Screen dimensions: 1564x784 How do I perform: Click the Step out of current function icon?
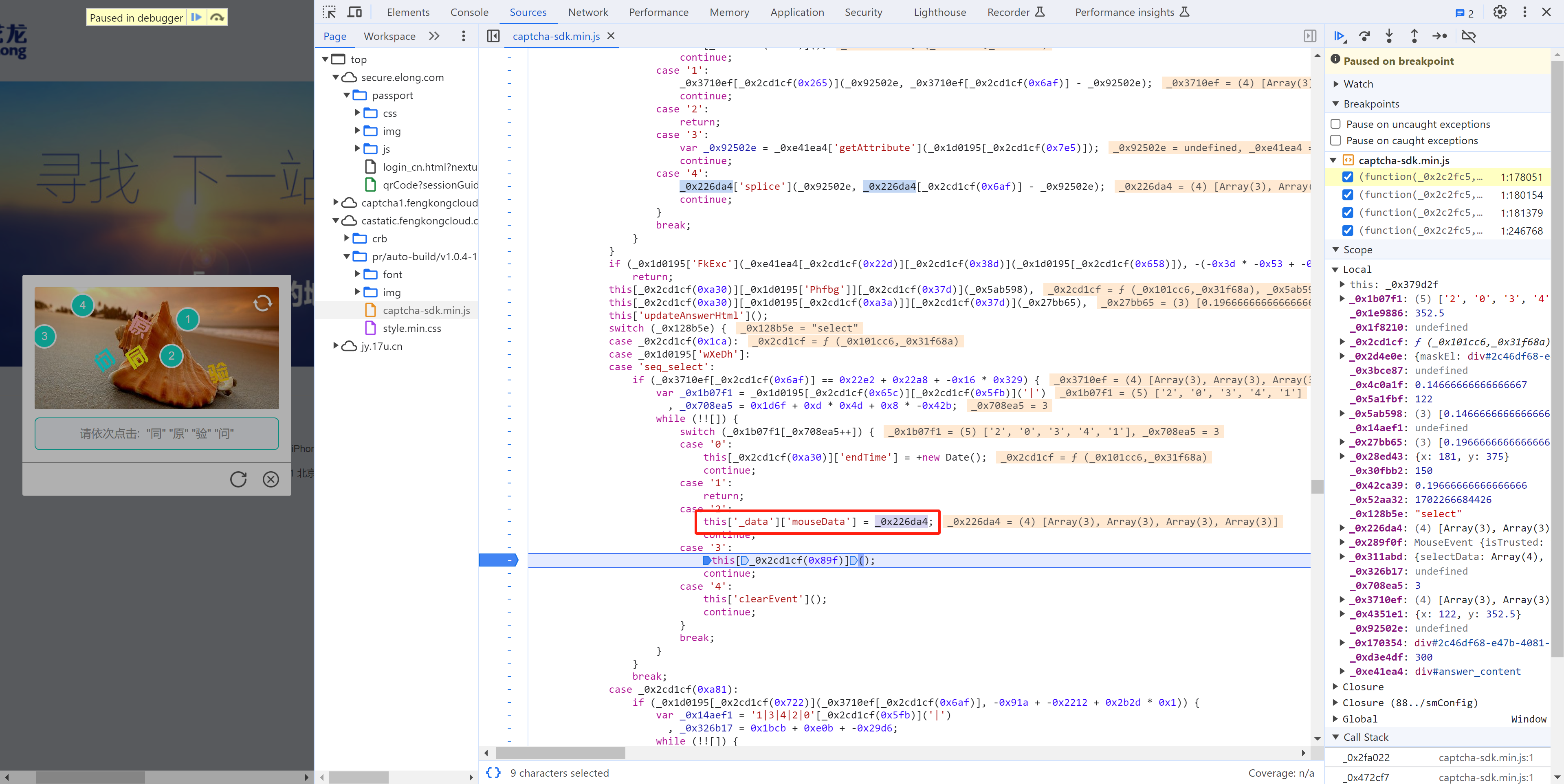click(1414, 36)
